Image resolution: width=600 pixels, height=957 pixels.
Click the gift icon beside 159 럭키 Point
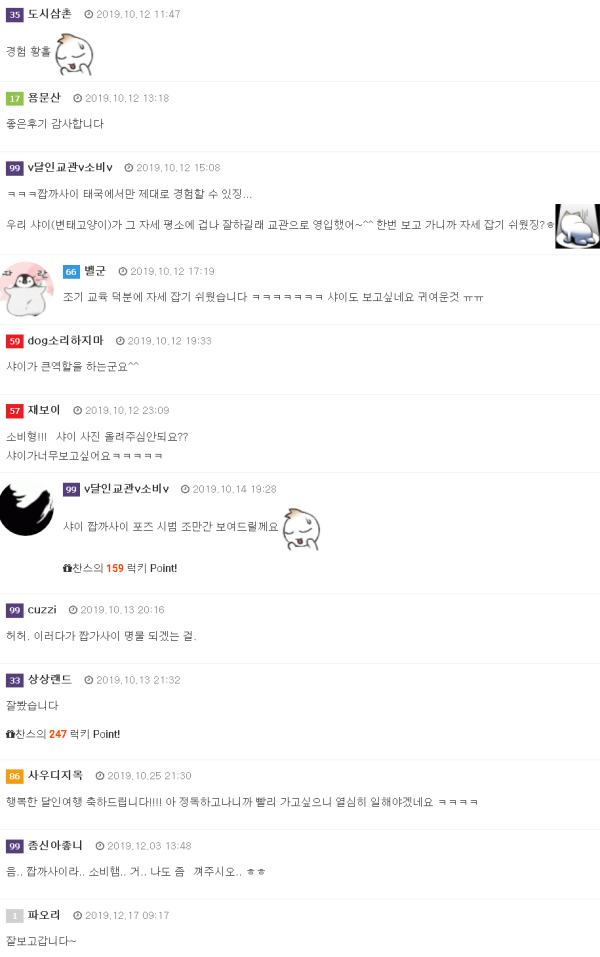(67, 568)
